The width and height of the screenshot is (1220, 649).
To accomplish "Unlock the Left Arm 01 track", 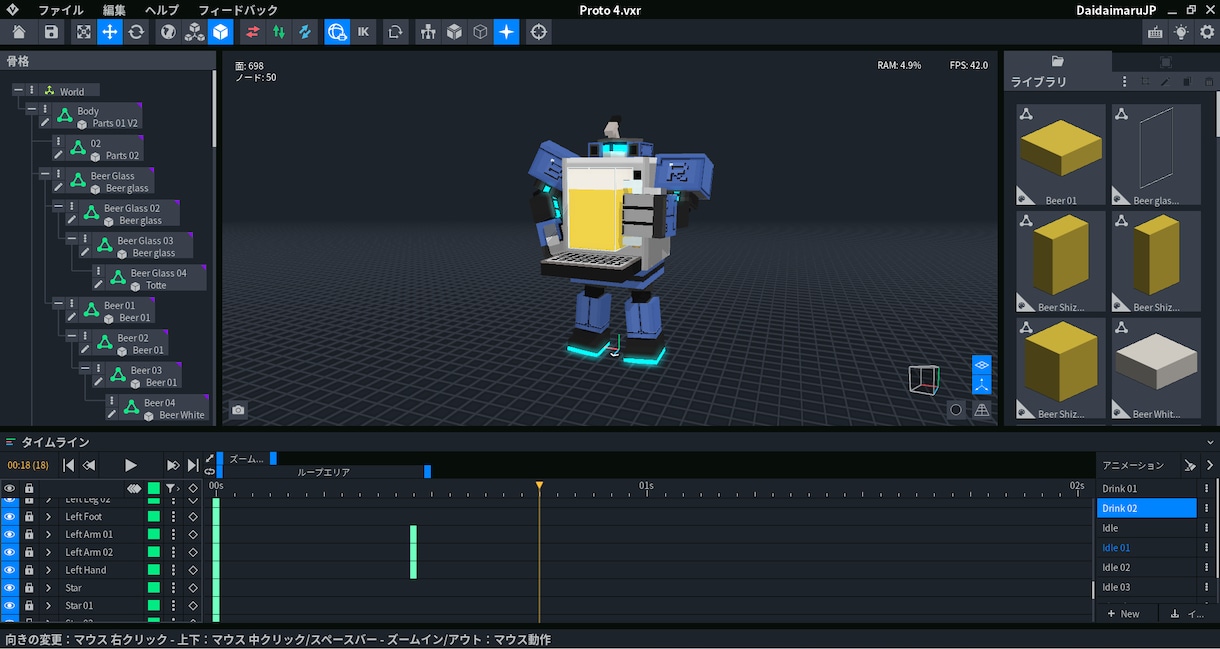I will [x=29, y=535].
